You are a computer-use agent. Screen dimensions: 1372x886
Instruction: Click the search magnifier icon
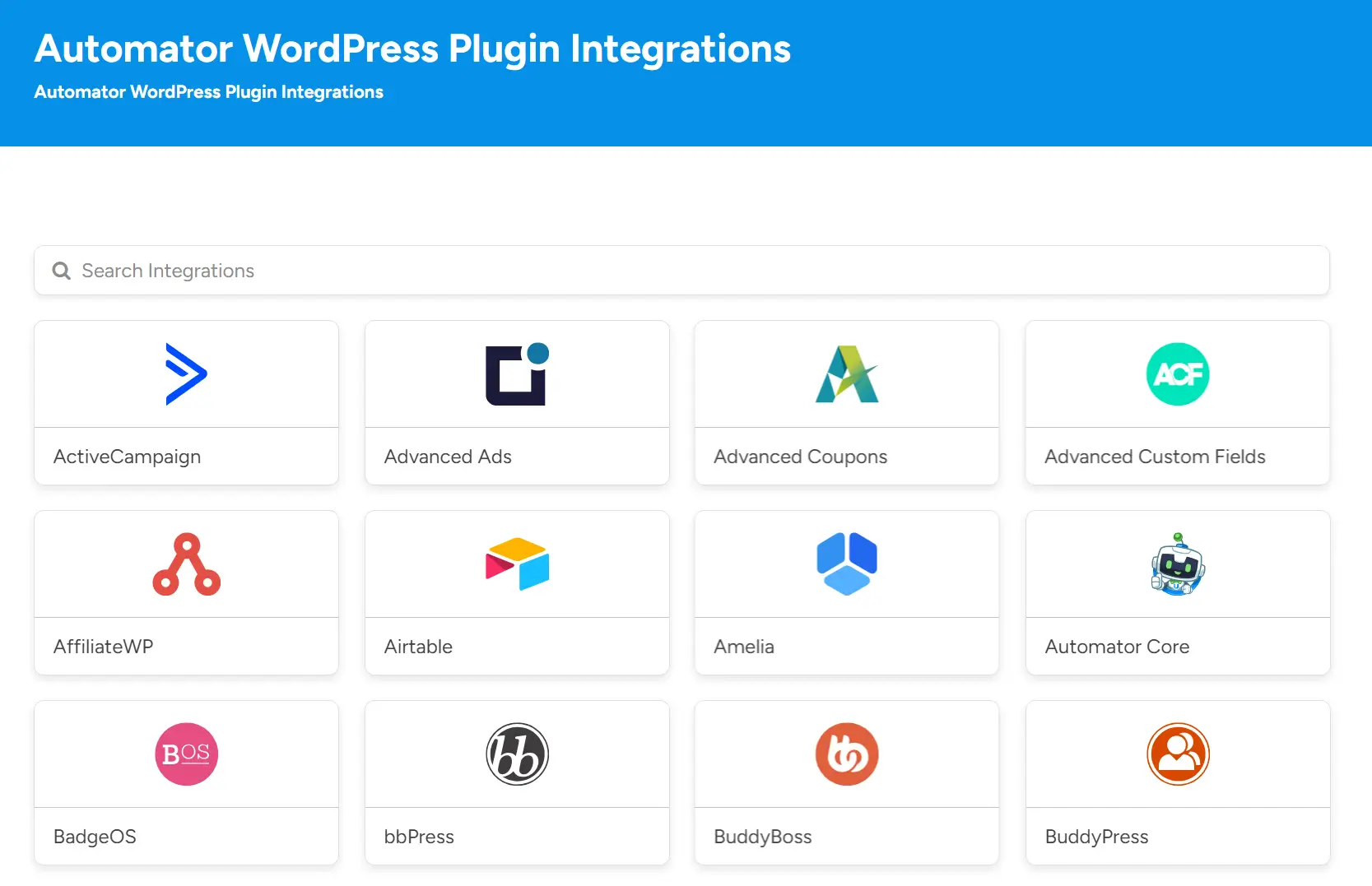coord(62,271)
